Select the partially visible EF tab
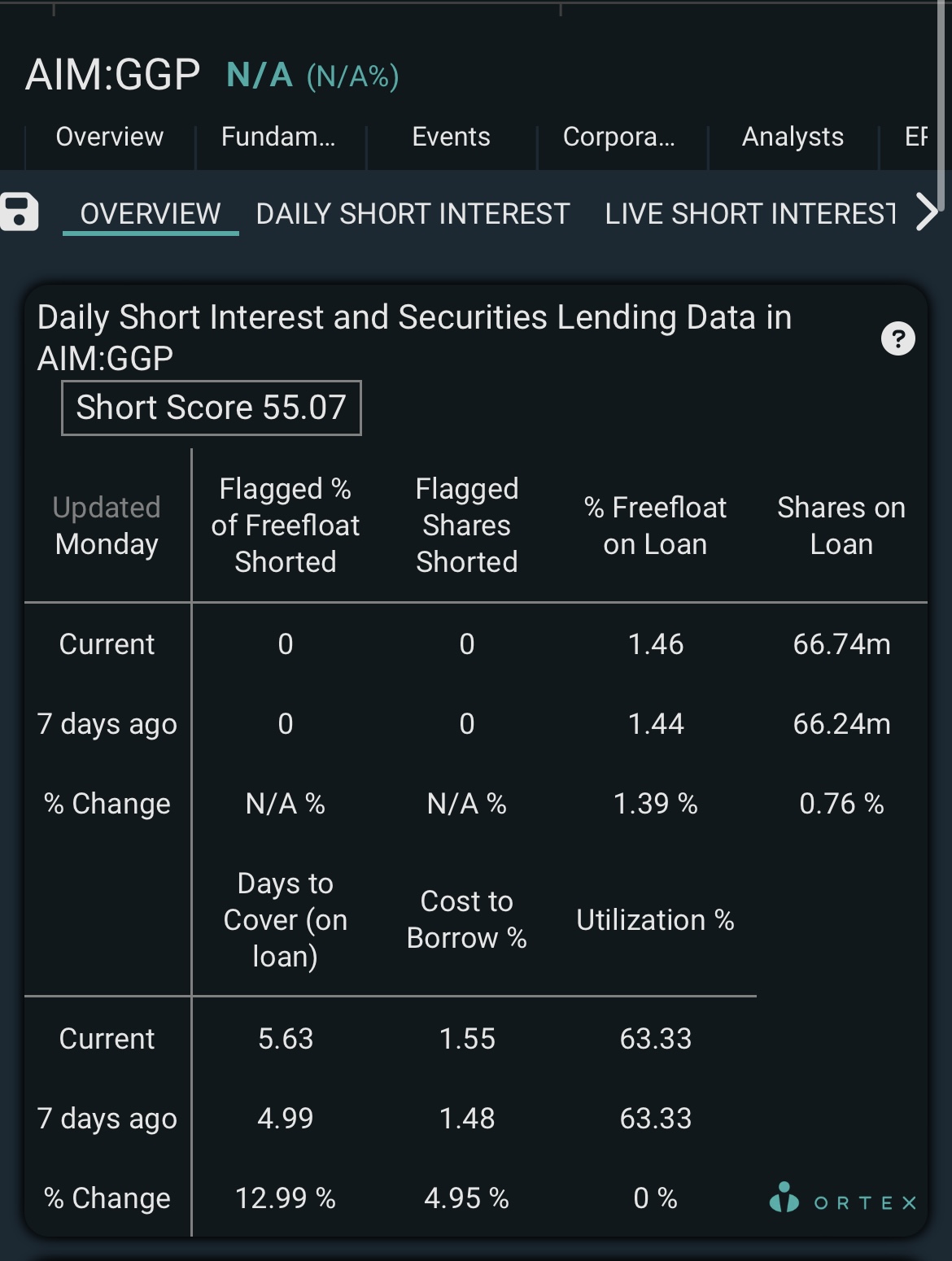Viewport: 952px width, 1261px height. click(916, 137)
